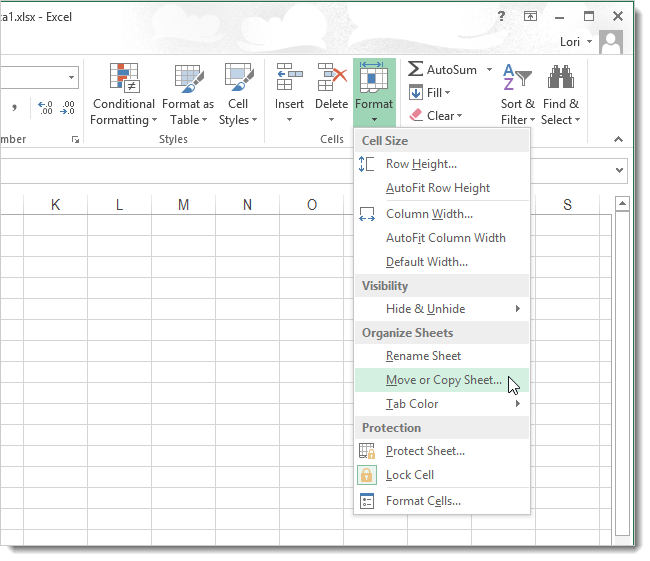Click the Help question mark button

coord(501,16)
